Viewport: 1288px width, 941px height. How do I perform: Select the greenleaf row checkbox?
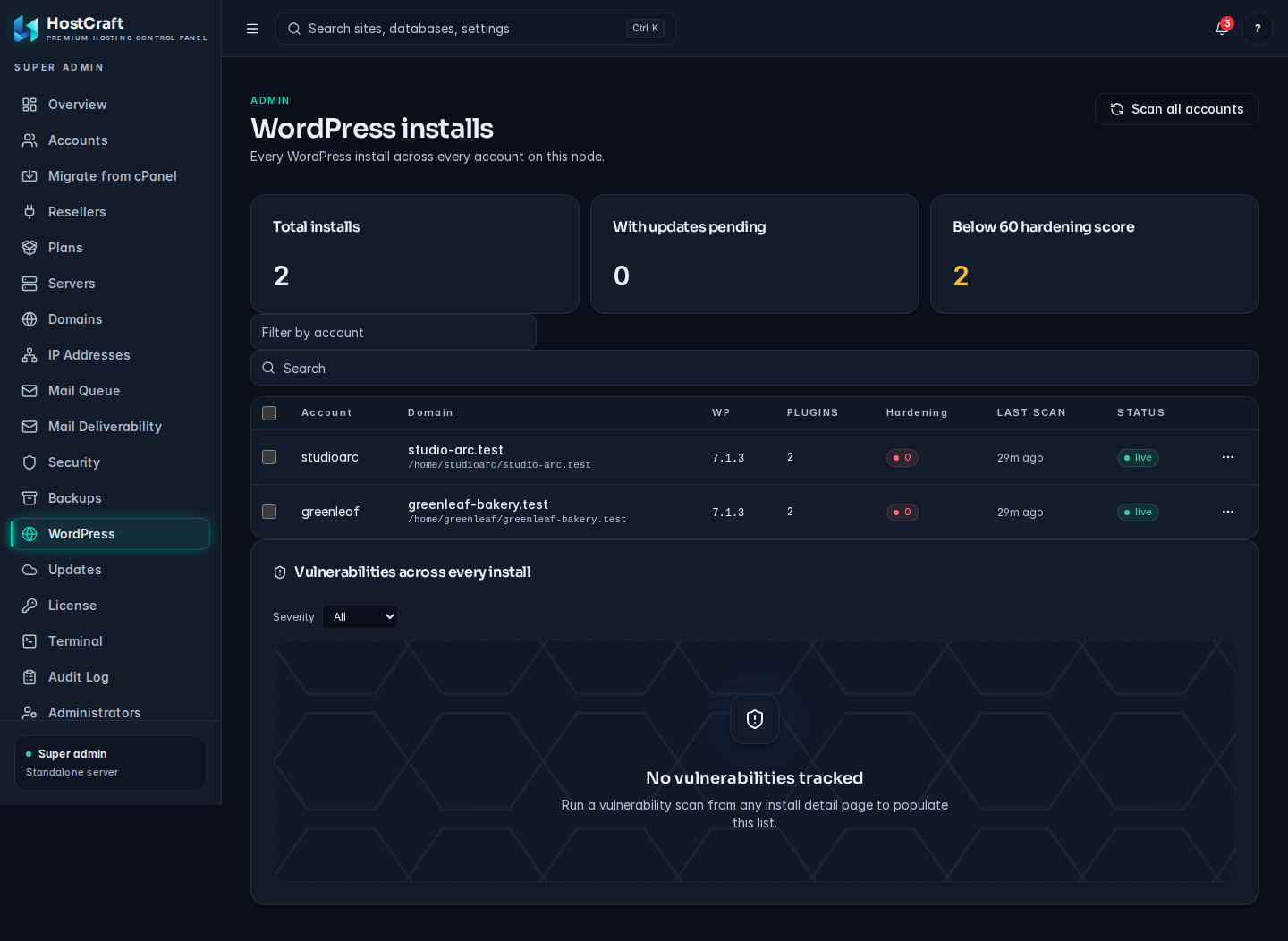click(x=269, y=512)
